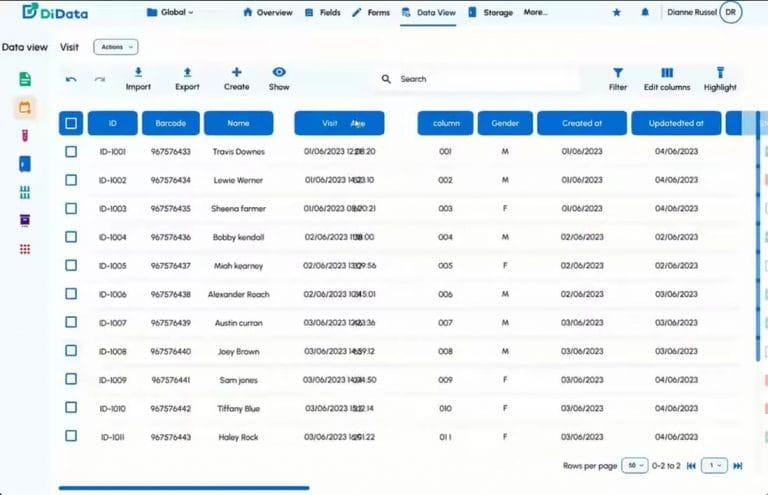Click the Import download icon
Viewport: 768px width, 495px height.
[138, 72]
